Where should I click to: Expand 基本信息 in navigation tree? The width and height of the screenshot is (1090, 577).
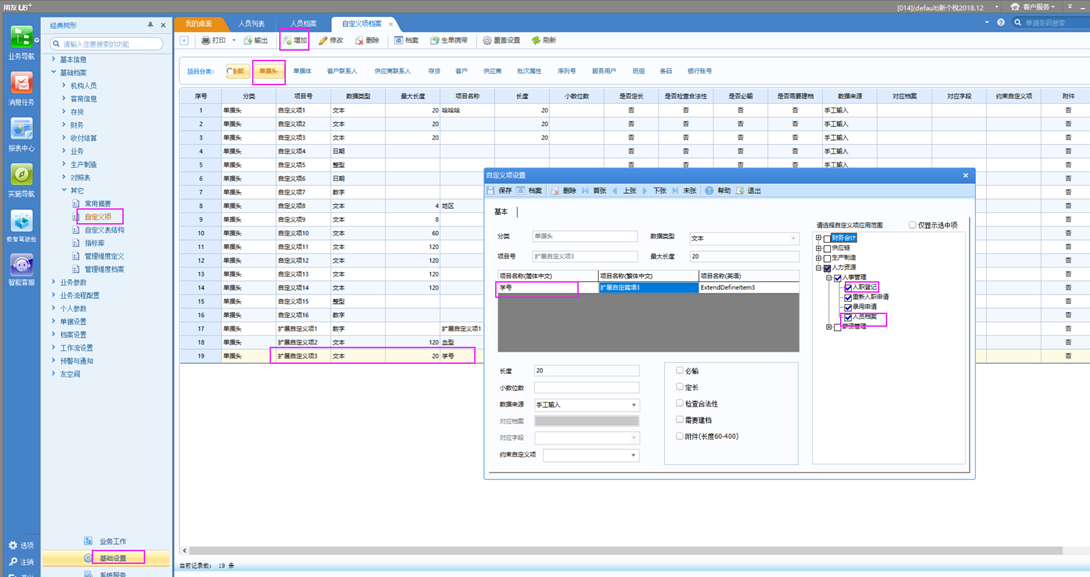(x=54, y=59)
